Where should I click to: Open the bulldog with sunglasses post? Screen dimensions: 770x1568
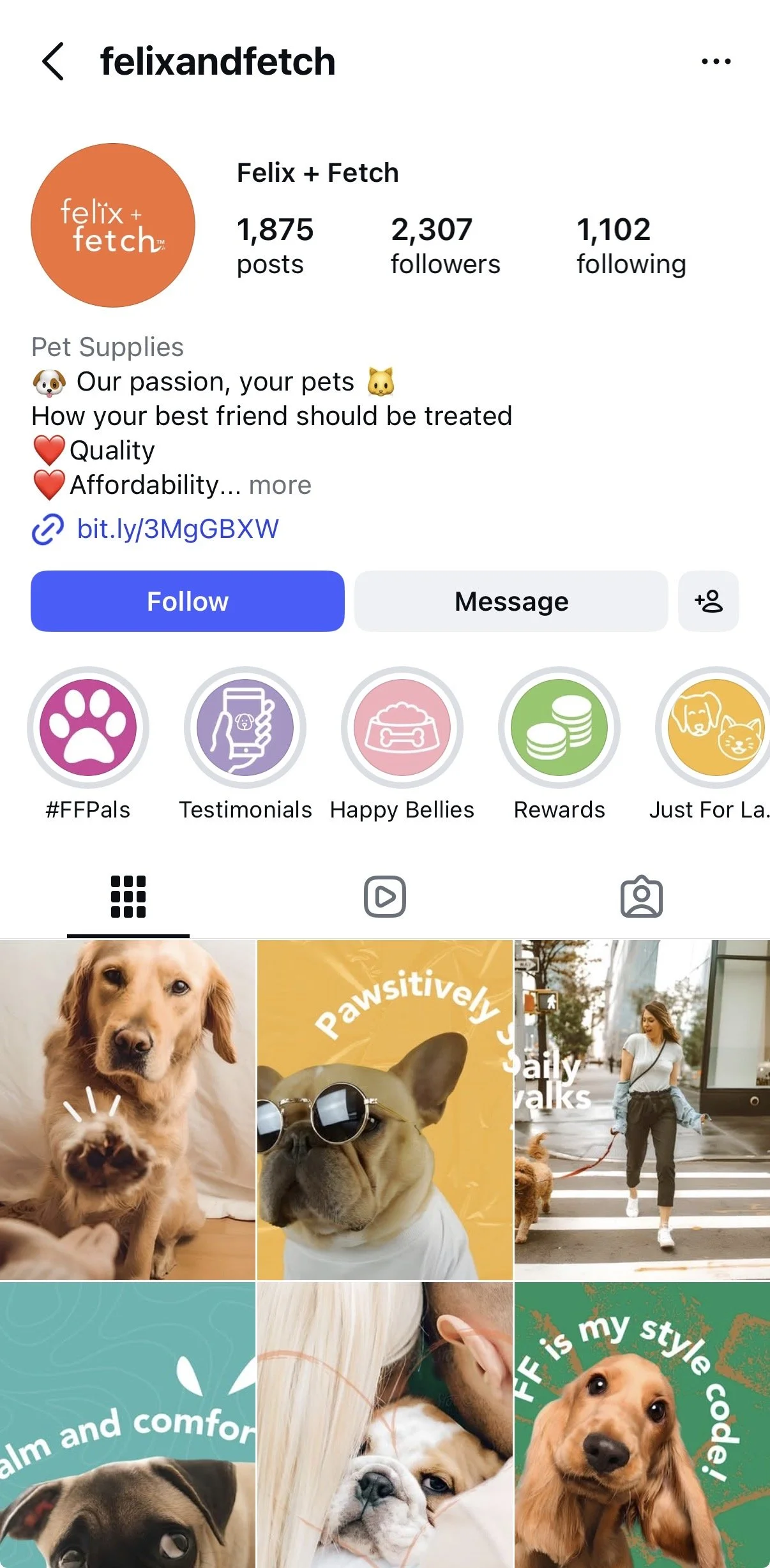pyautogui.click(x=385, y=1110)
